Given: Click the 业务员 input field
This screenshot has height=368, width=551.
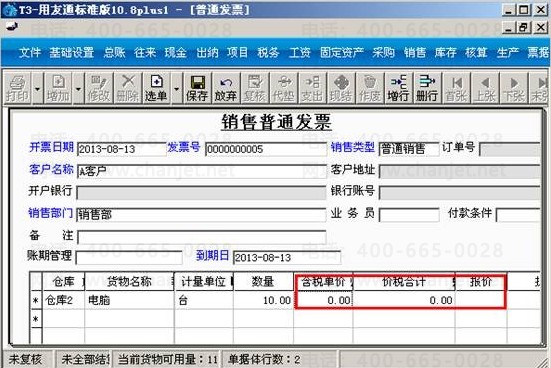Looking at the screenshot, I should pos(409,215).
